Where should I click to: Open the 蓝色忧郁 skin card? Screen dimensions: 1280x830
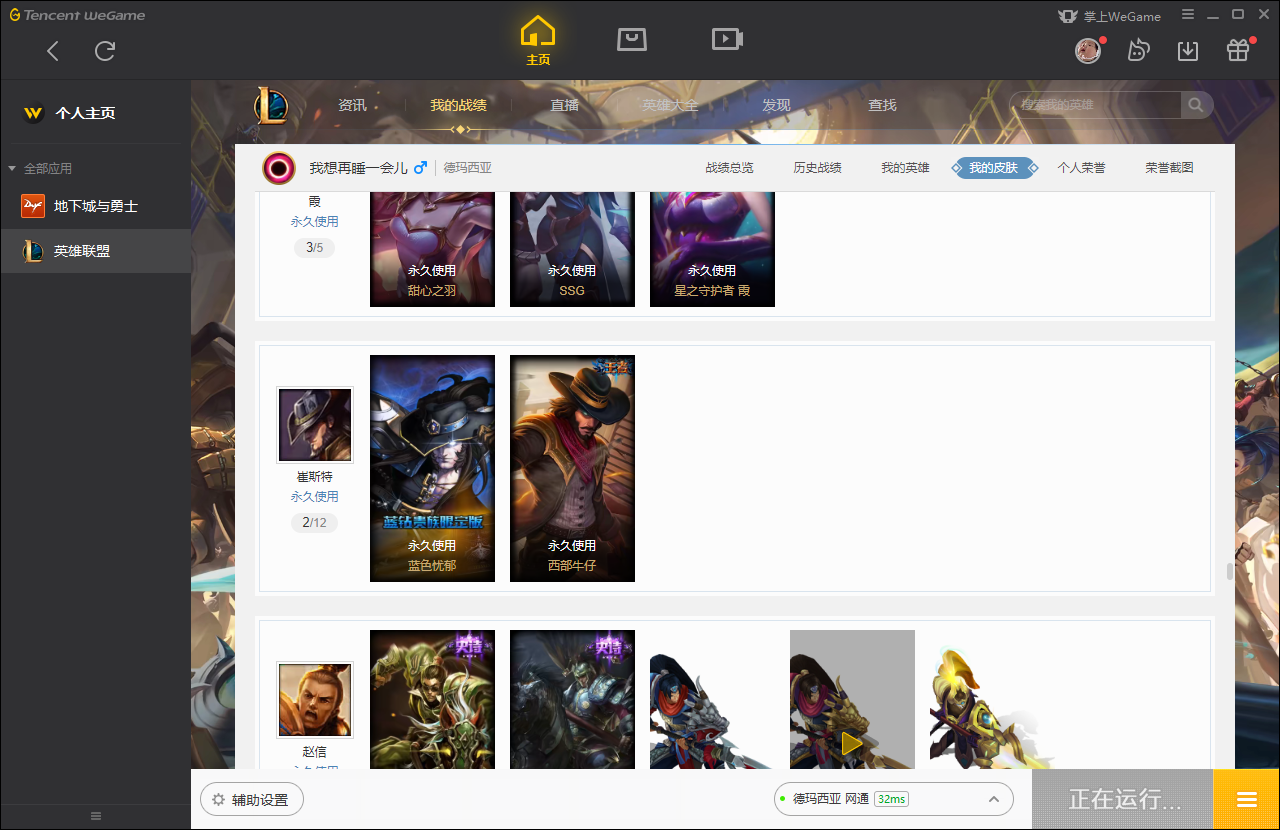tap(432, 468)
